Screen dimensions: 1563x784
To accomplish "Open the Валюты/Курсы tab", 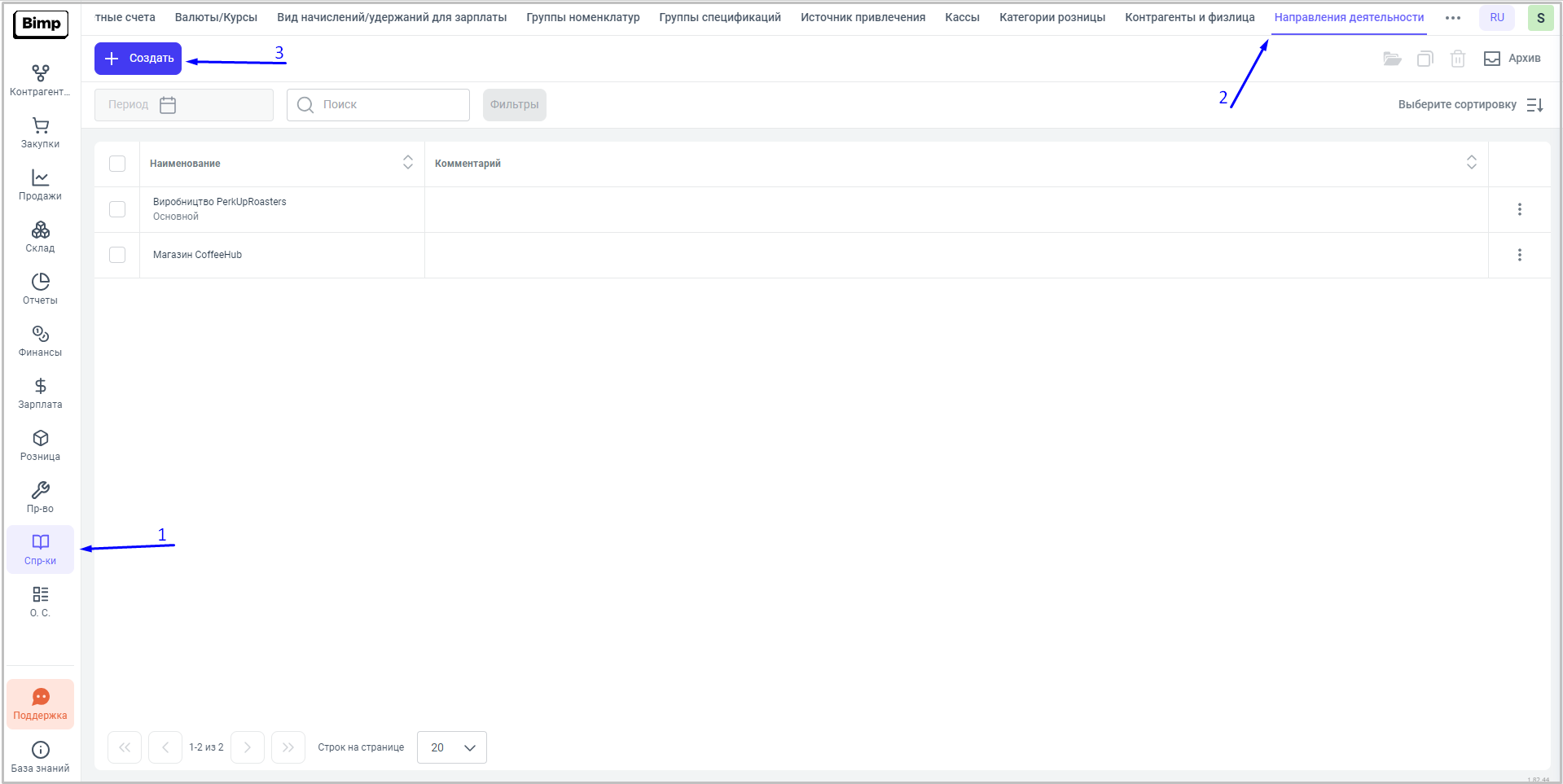I will pos(216,17).
